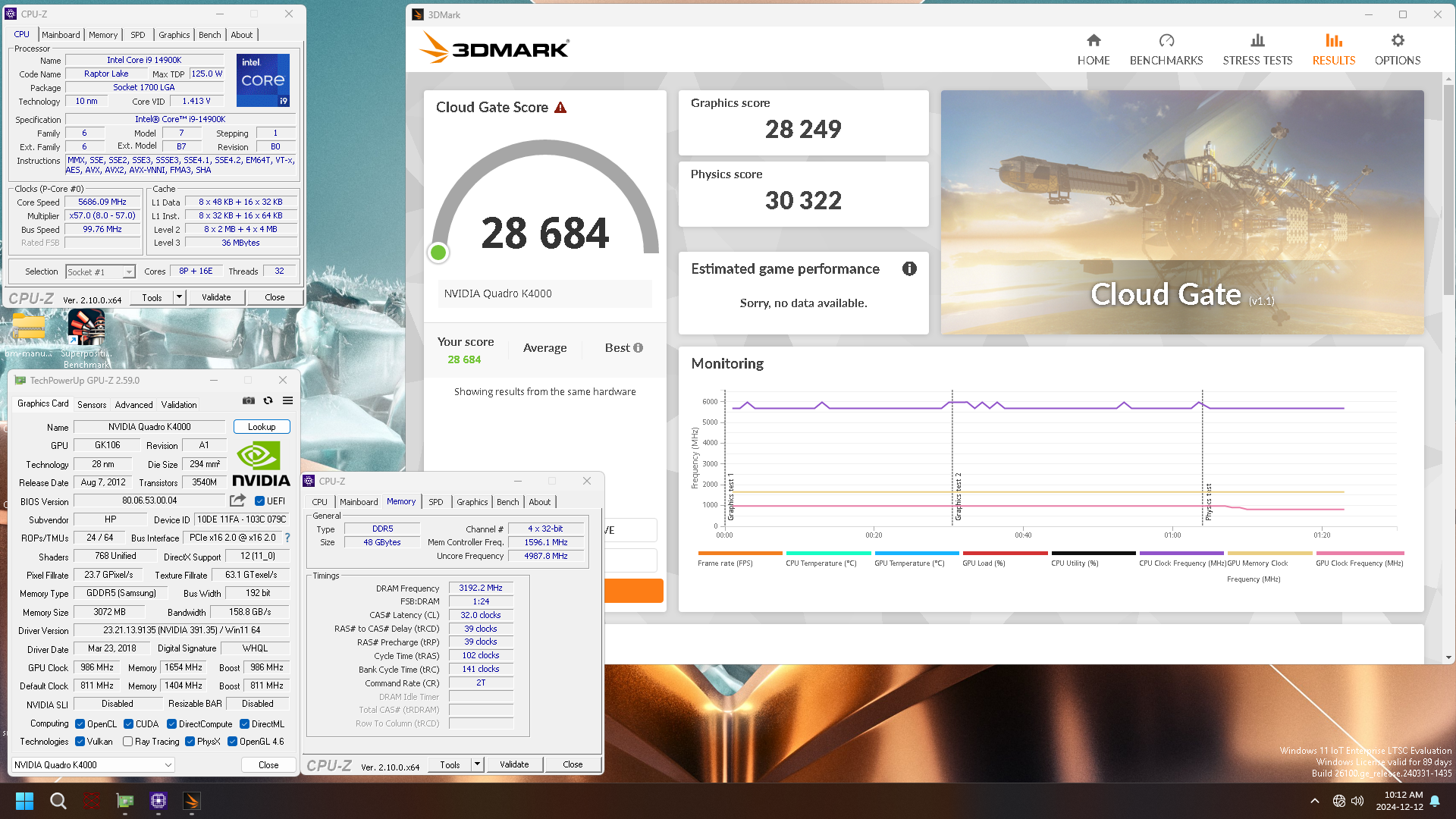Toggle the DirectCompute checkbox

pyautogui.click(x=171, y=724)
